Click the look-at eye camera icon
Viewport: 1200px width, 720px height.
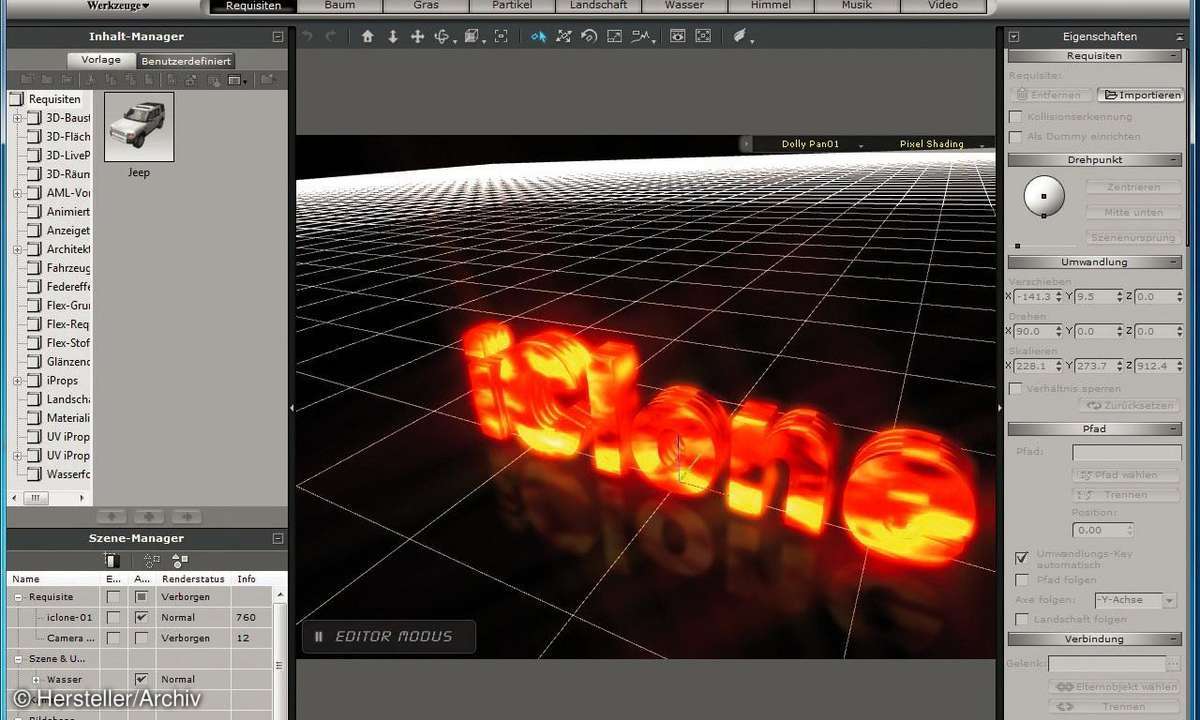(x=678, y=36)
